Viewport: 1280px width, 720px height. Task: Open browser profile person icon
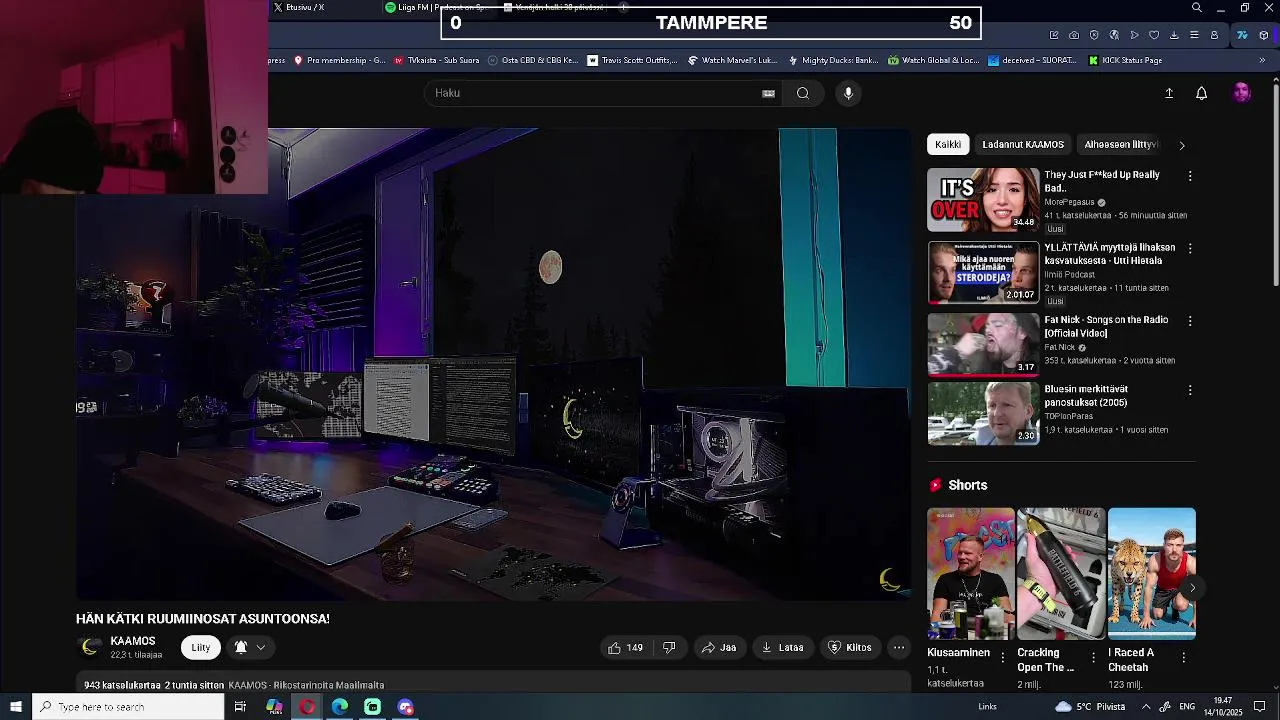(x=1214, y=35)
